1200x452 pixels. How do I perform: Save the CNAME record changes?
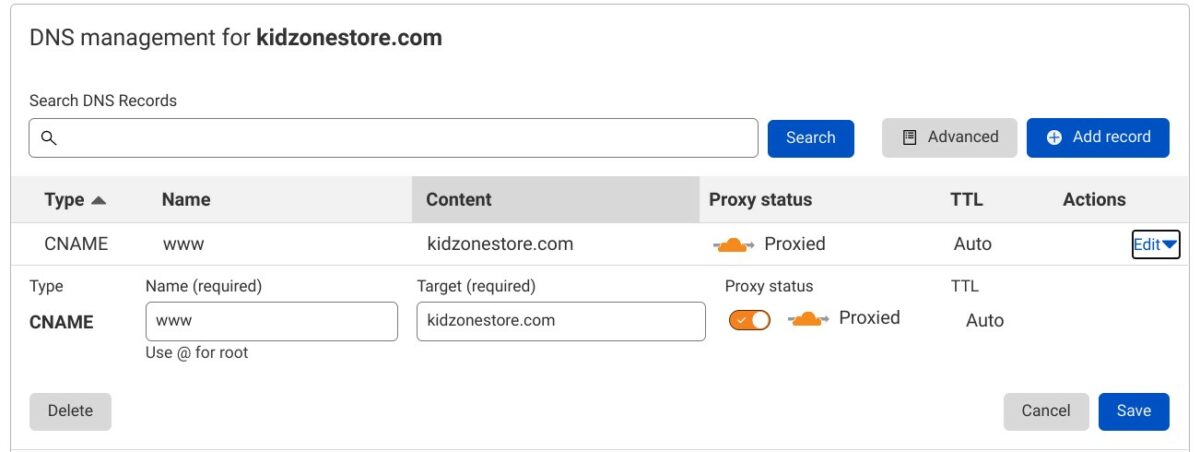pos(1133,411)
